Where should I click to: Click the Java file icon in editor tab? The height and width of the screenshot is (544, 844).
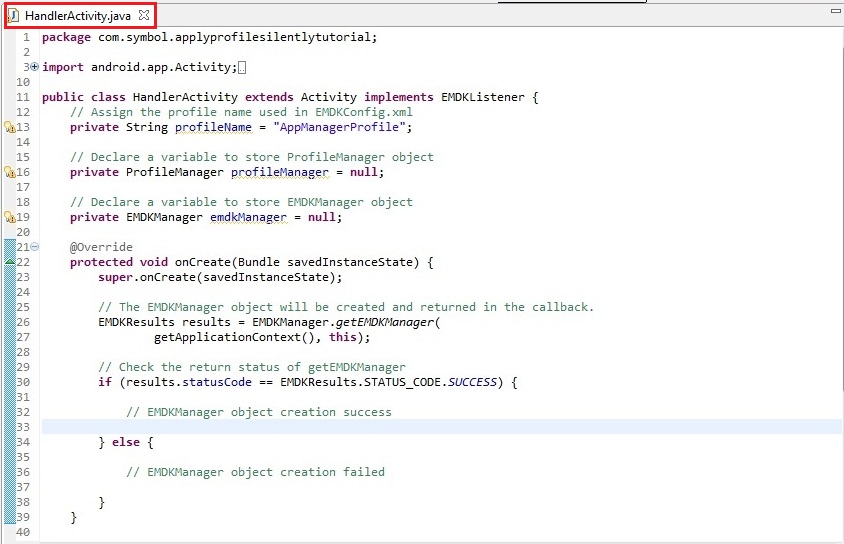pos(14,16)
